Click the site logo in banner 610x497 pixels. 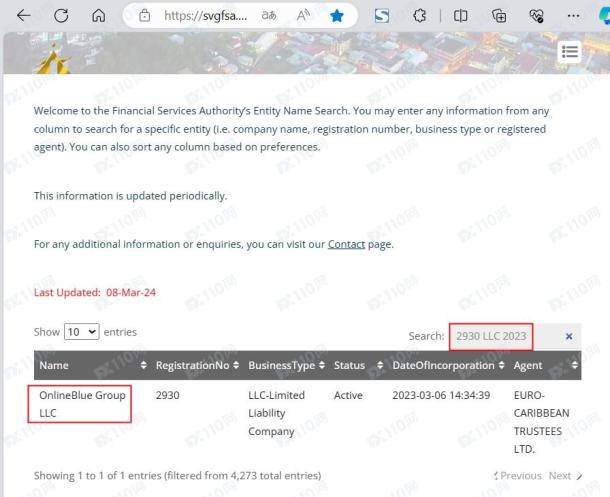53,60
